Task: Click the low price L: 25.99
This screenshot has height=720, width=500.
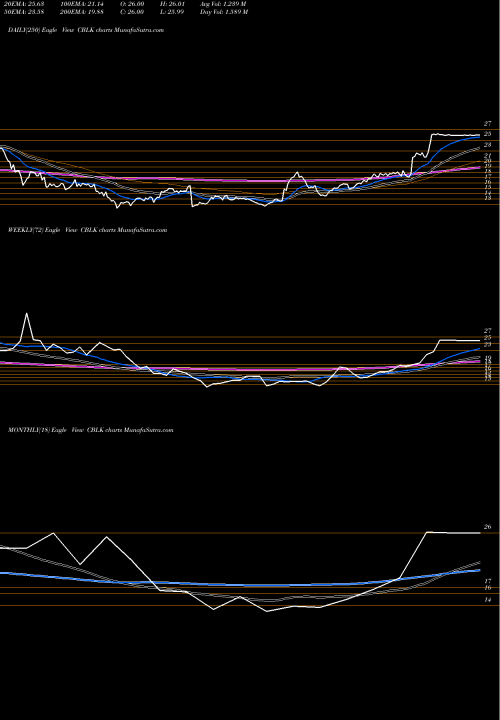Action: (x=172, y=12)
